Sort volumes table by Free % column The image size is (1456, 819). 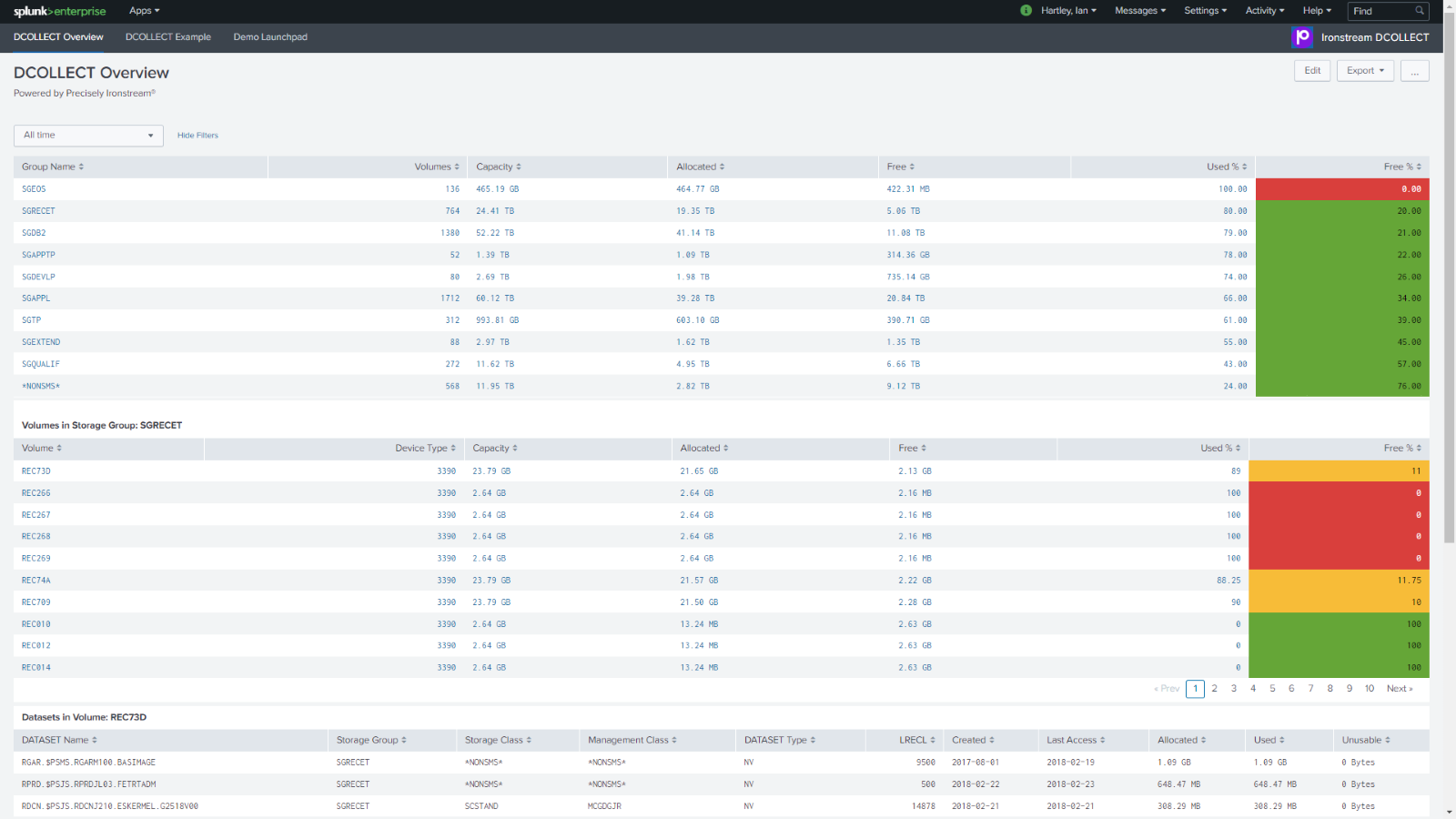click(x=1402, y=448)
